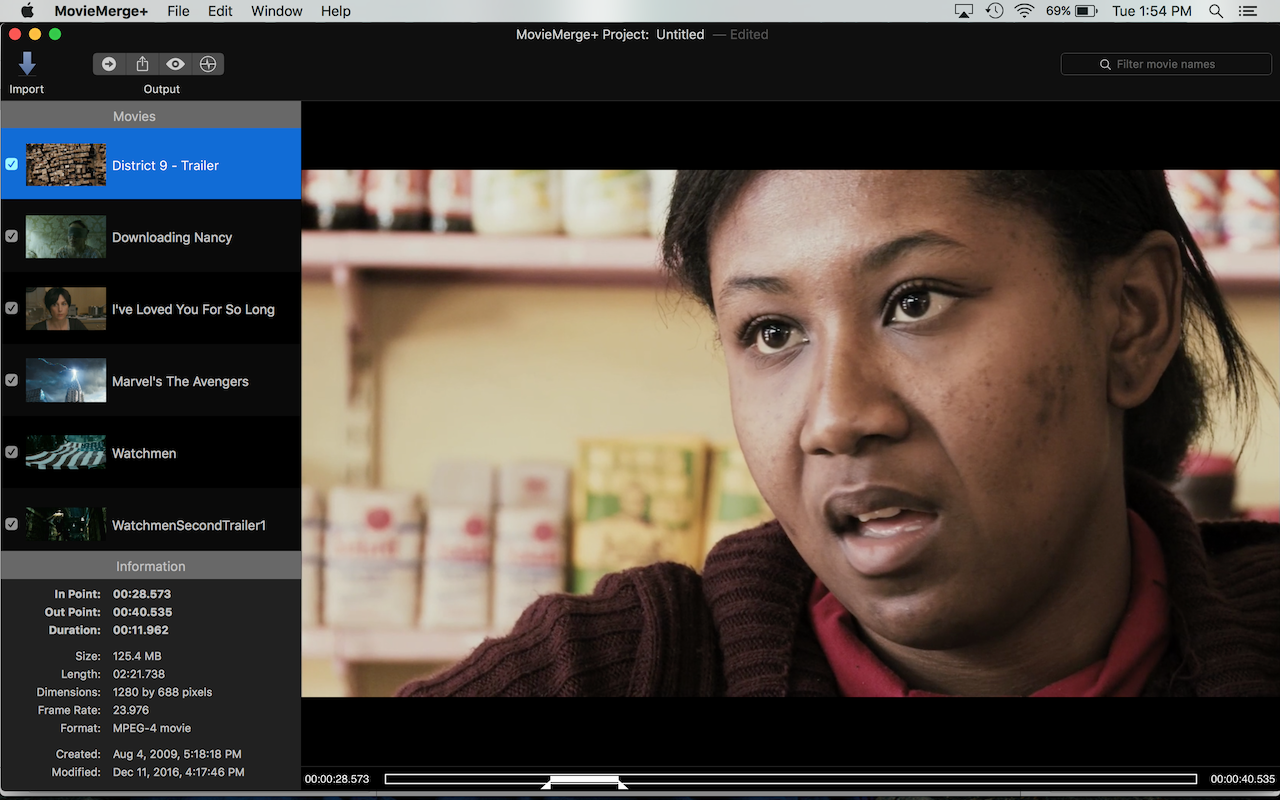Click the WatchmenSecondTrailer1 thumbnail
The width and height of the screenshot is (1280, 800).
point(66,525)
